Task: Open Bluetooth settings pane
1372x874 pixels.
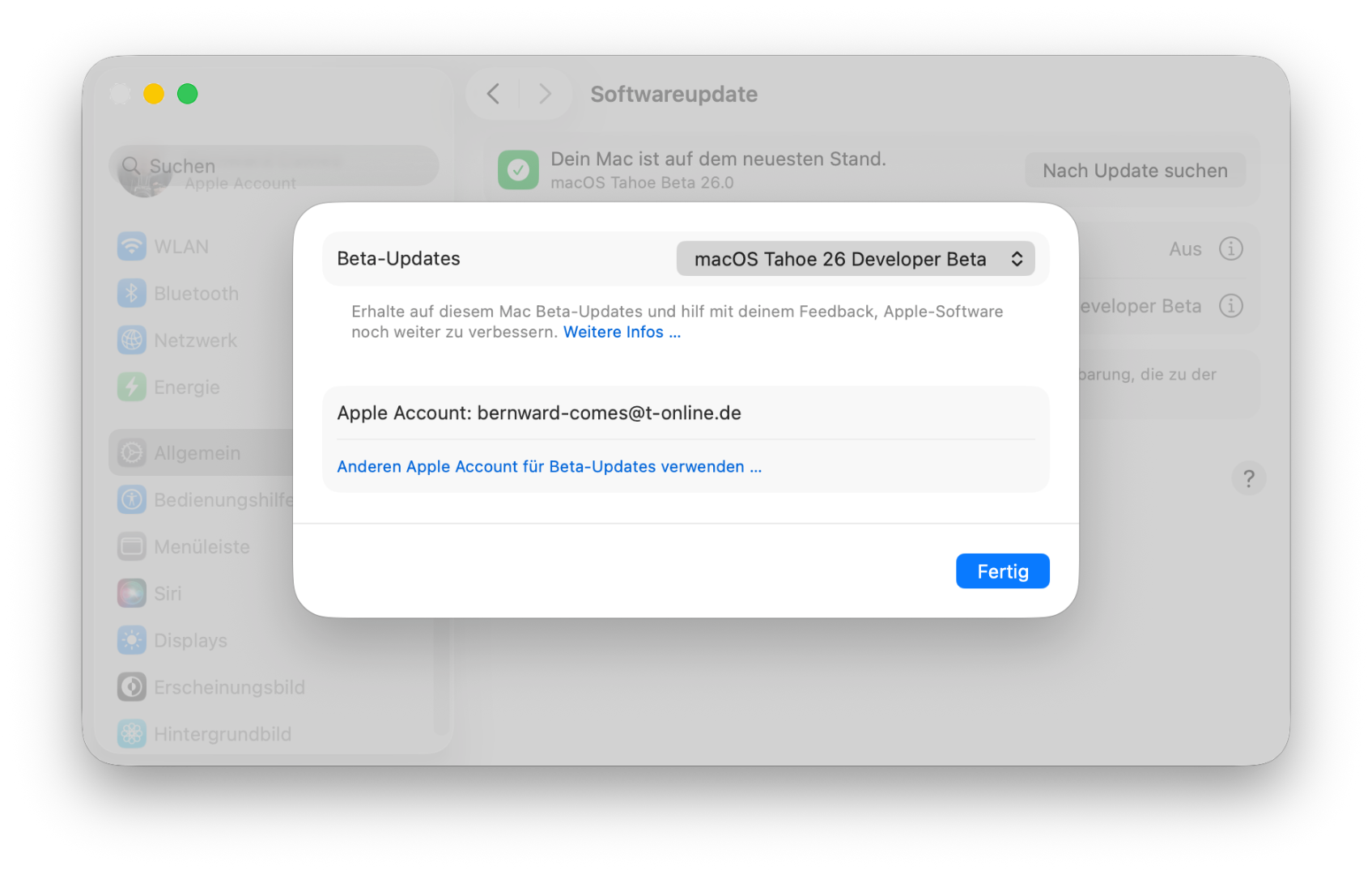Action: 197,294
